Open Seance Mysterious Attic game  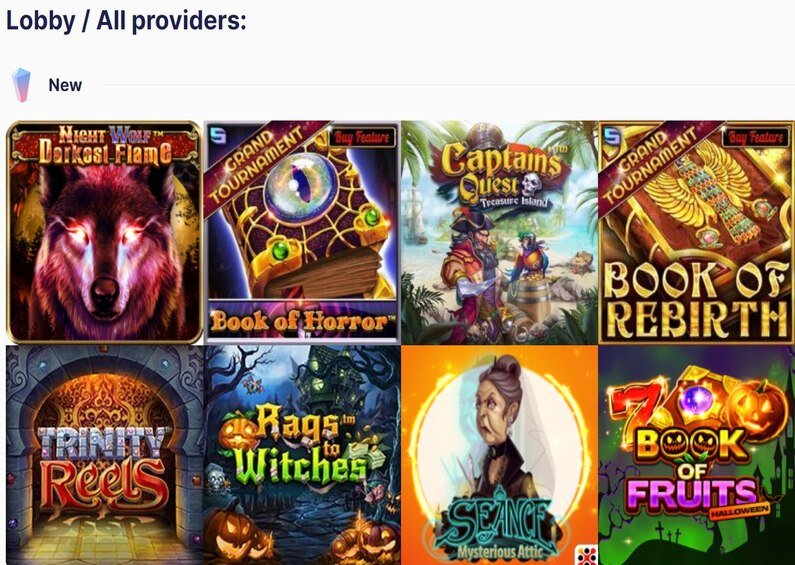pos(499,455)
